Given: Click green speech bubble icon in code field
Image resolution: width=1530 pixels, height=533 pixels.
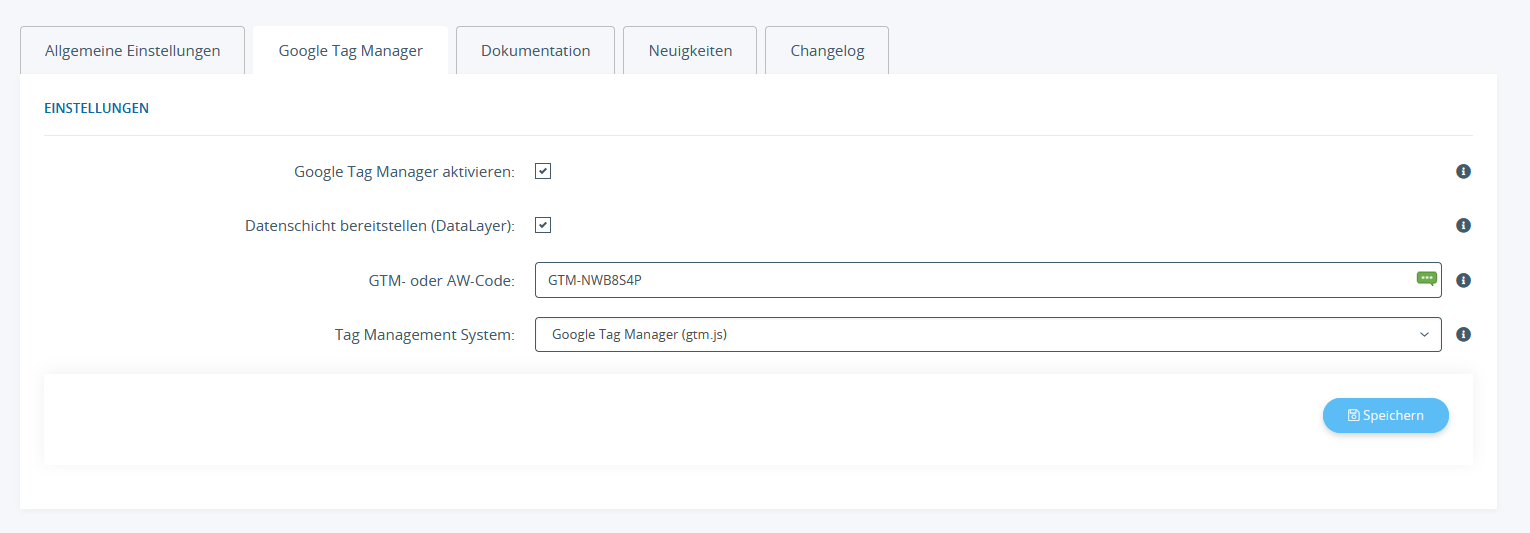Looking at the screenshot, I should click(x=1427, y=279).
